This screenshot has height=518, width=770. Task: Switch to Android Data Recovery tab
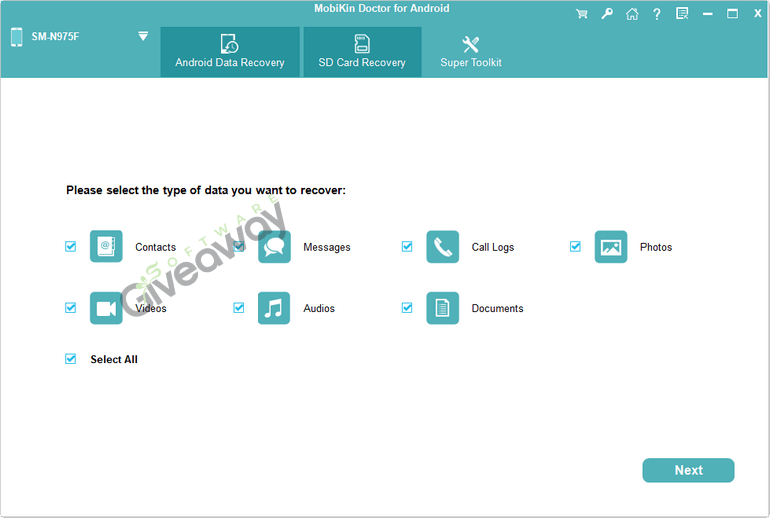pos(230,52)
